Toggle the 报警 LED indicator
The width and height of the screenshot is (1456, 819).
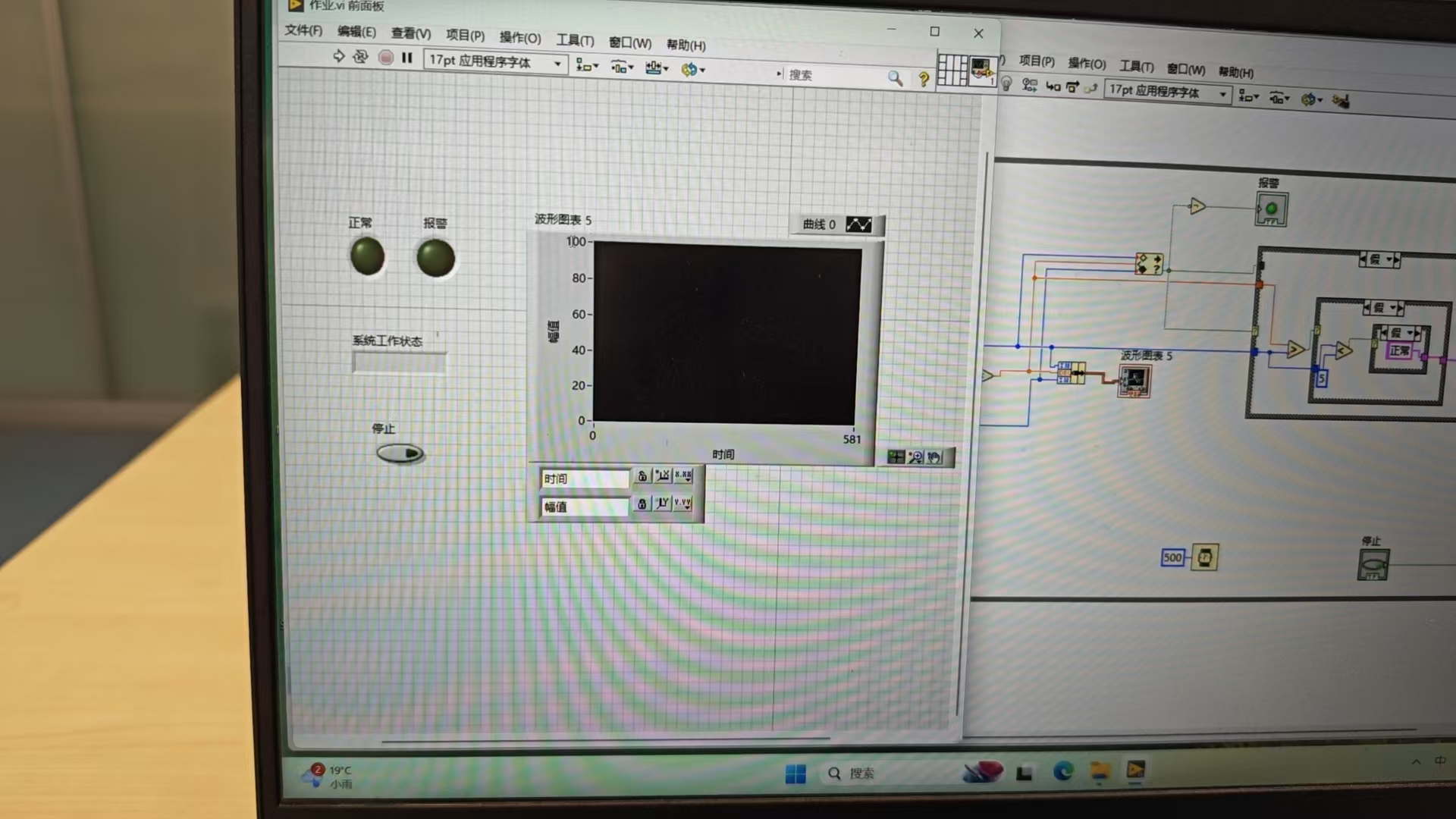[435, 258]
